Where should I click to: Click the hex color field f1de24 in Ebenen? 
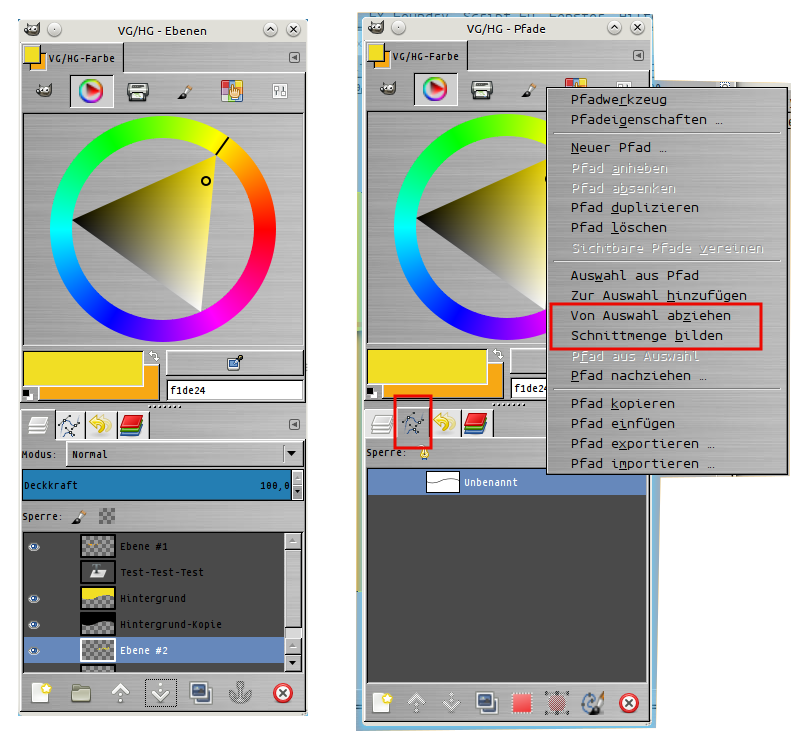coord(235,390)
